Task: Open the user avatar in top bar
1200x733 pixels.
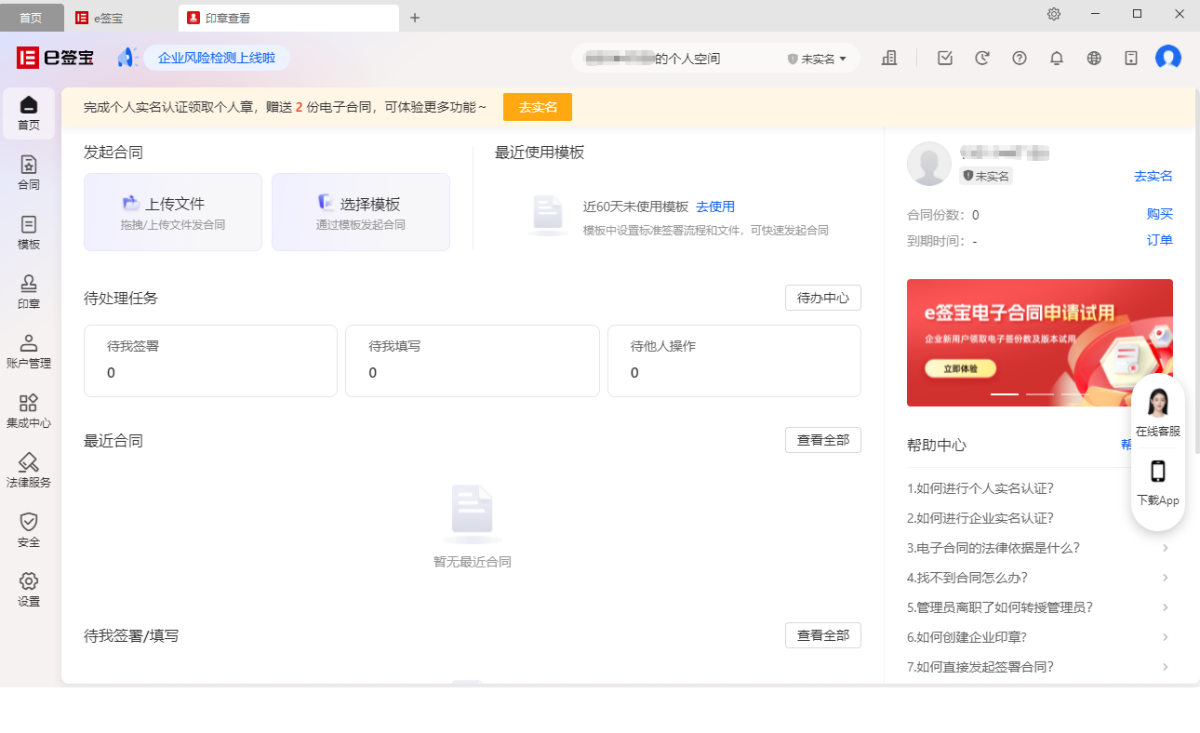Action: pos(1168,58)
